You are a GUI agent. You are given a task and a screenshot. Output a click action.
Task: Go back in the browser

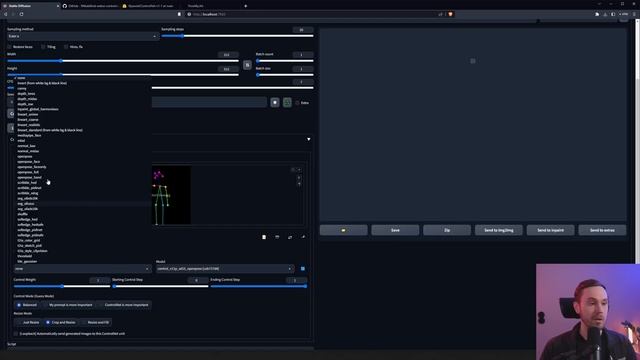point(6,14)
